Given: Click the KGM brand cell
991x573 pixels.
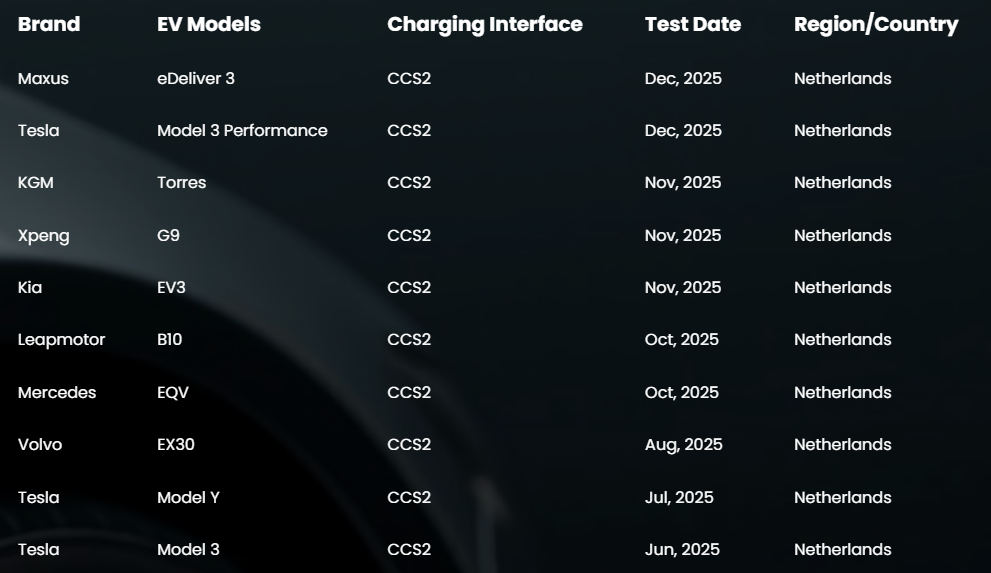Looking at the screenshot, I should (35, 183).
